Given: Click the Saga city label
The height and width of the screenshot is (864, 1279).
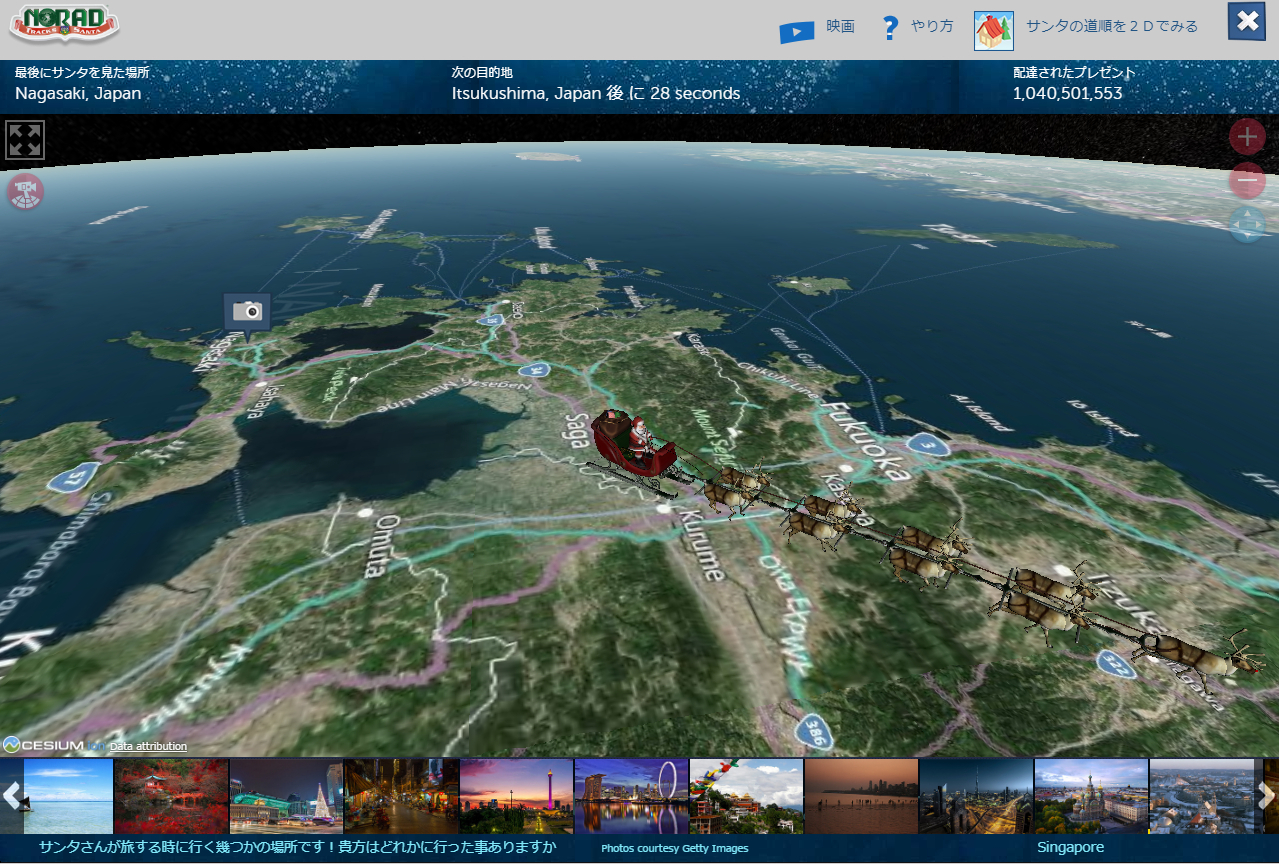Looking at the screenshot, I should [x=577, y=431].
